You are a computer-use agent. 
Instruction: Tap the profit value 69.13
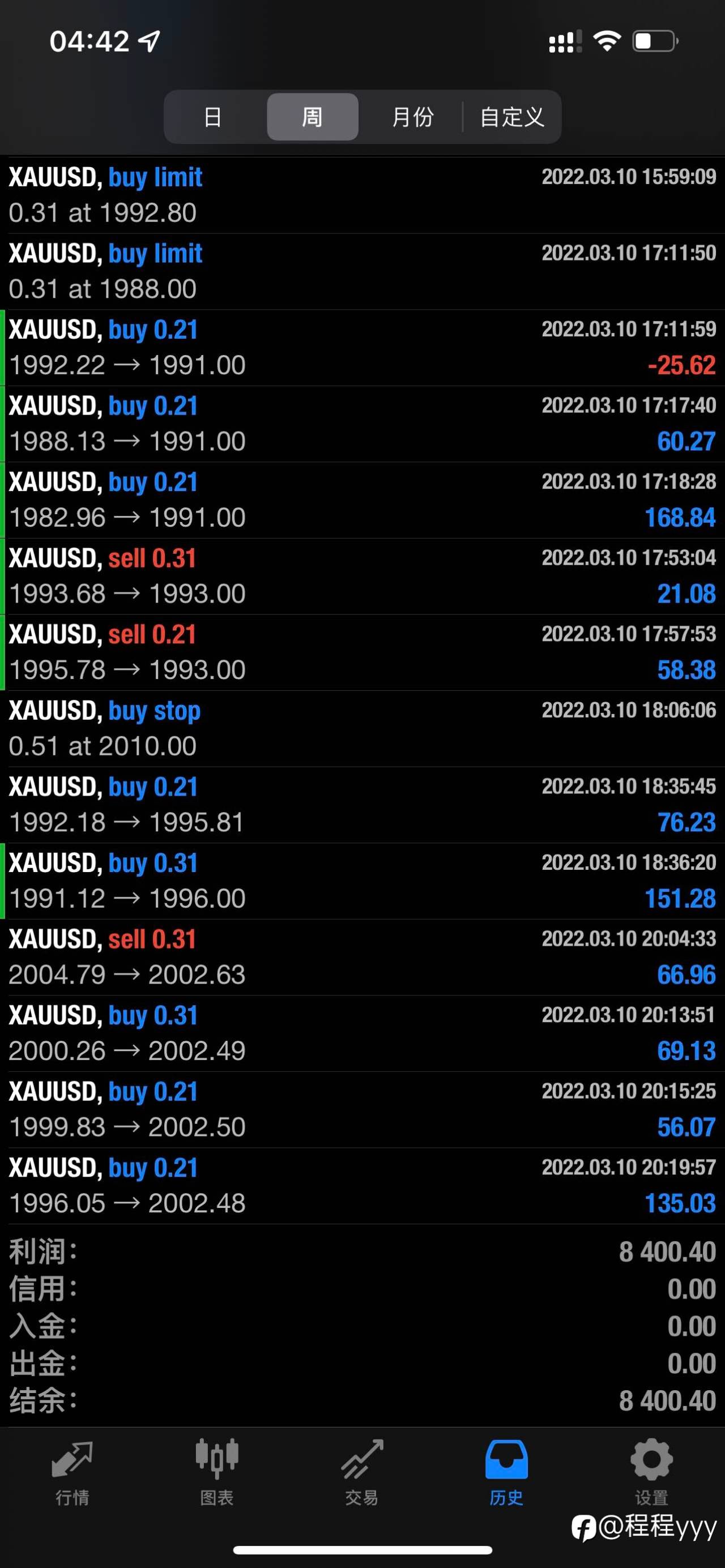pyautogui.click(x=686, y=1051)
